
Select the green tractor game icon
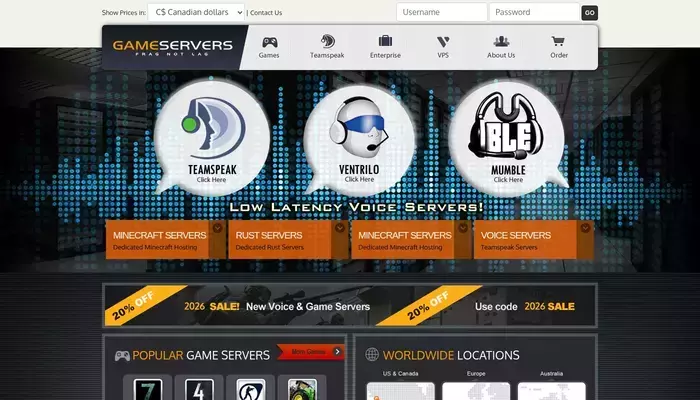point(302,388)
